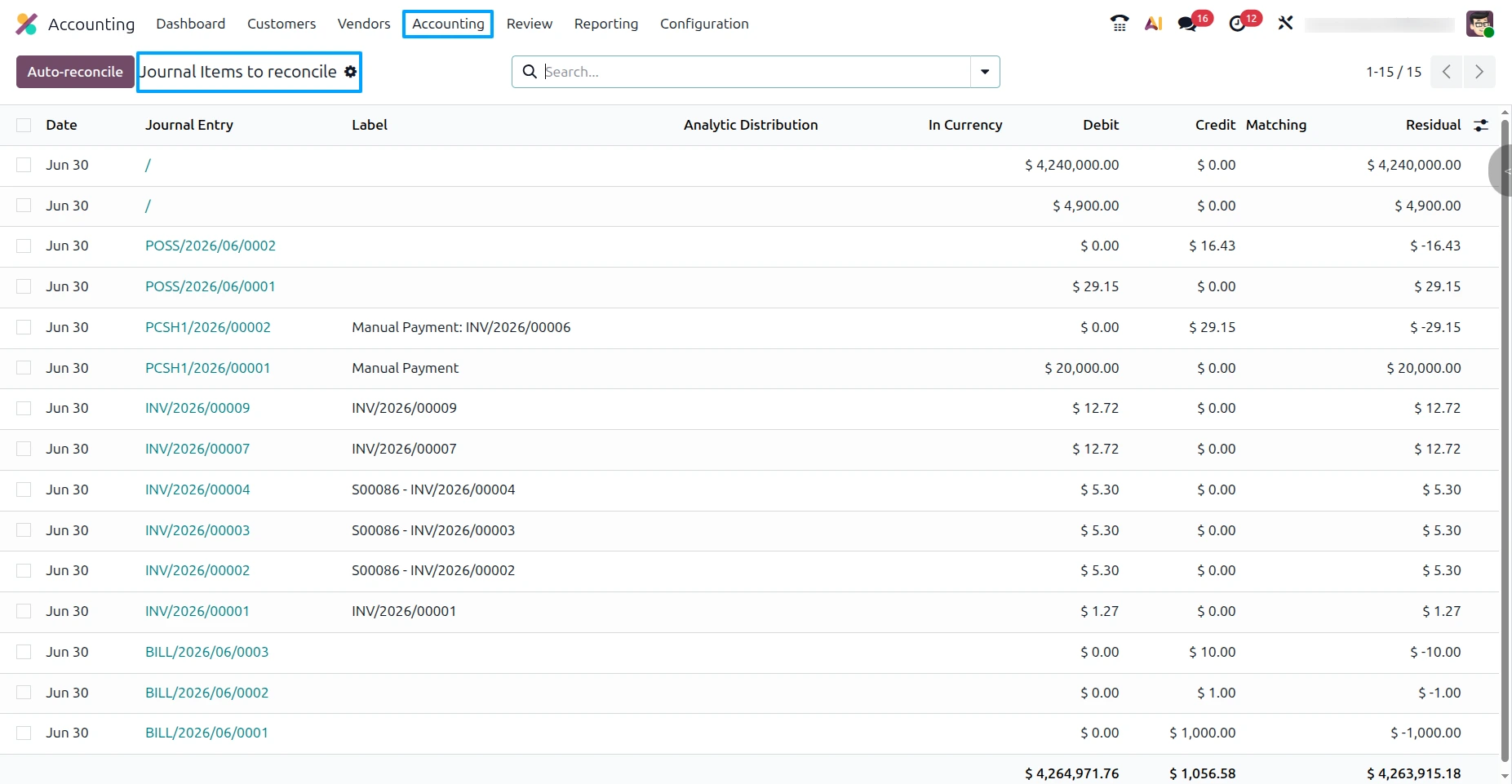Open the debug tools icon
This screenshot has width=1512, height=784.
[x=1286, y=24]
